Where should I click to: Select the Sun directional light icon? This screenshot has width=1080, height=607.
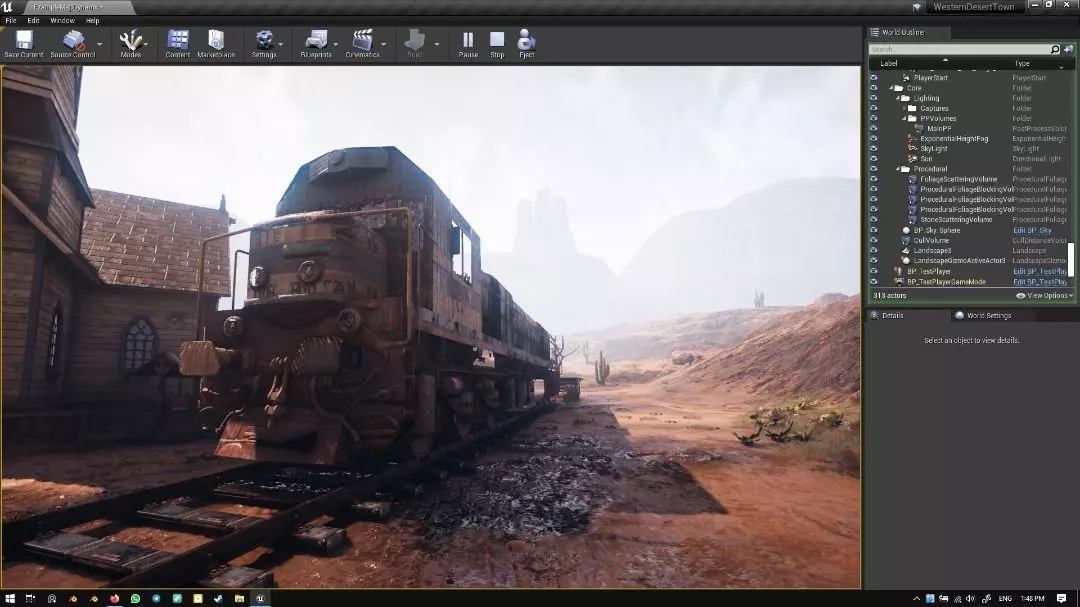pyautogui.click(x=913, y=158)
